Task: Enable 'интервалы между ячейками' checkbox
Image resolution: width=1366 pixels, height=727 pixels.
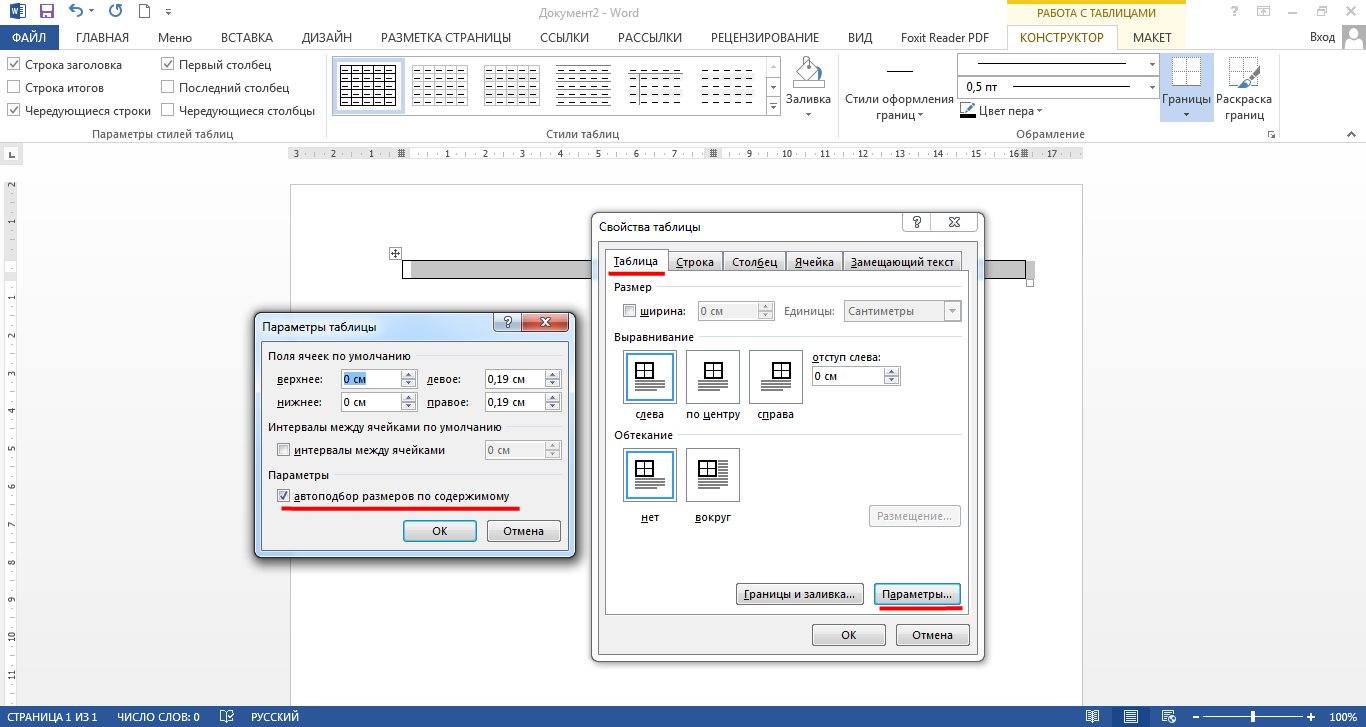Action: coord(284,450)
